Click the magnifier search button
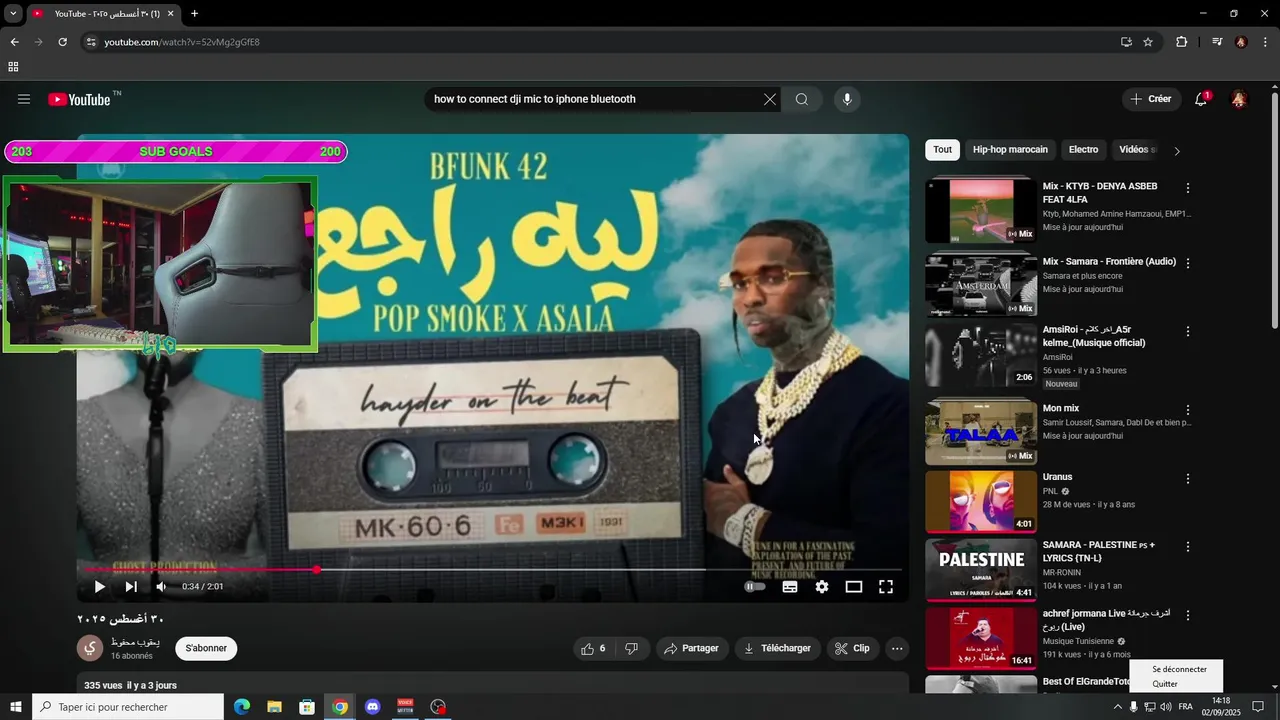Image resolution: width=1280 pixels, height=720 pixels. 802,99
